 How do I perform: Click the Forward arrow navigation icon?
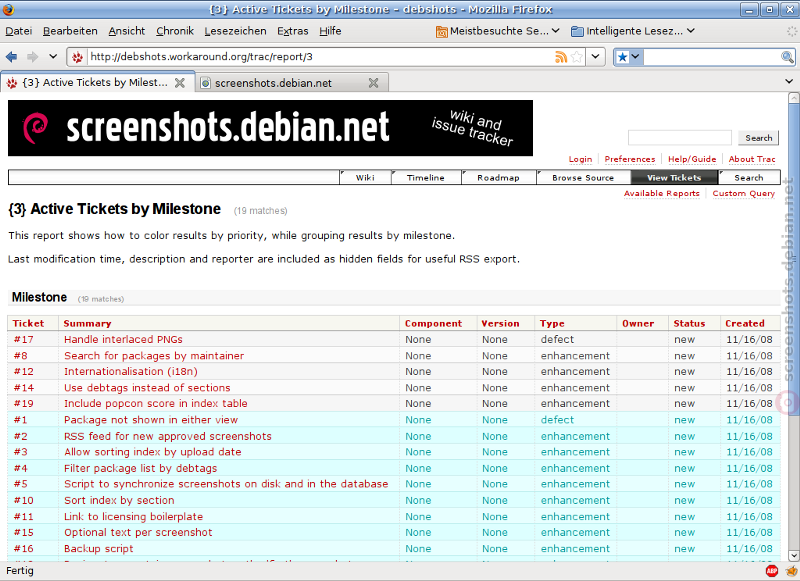point(33,57)
